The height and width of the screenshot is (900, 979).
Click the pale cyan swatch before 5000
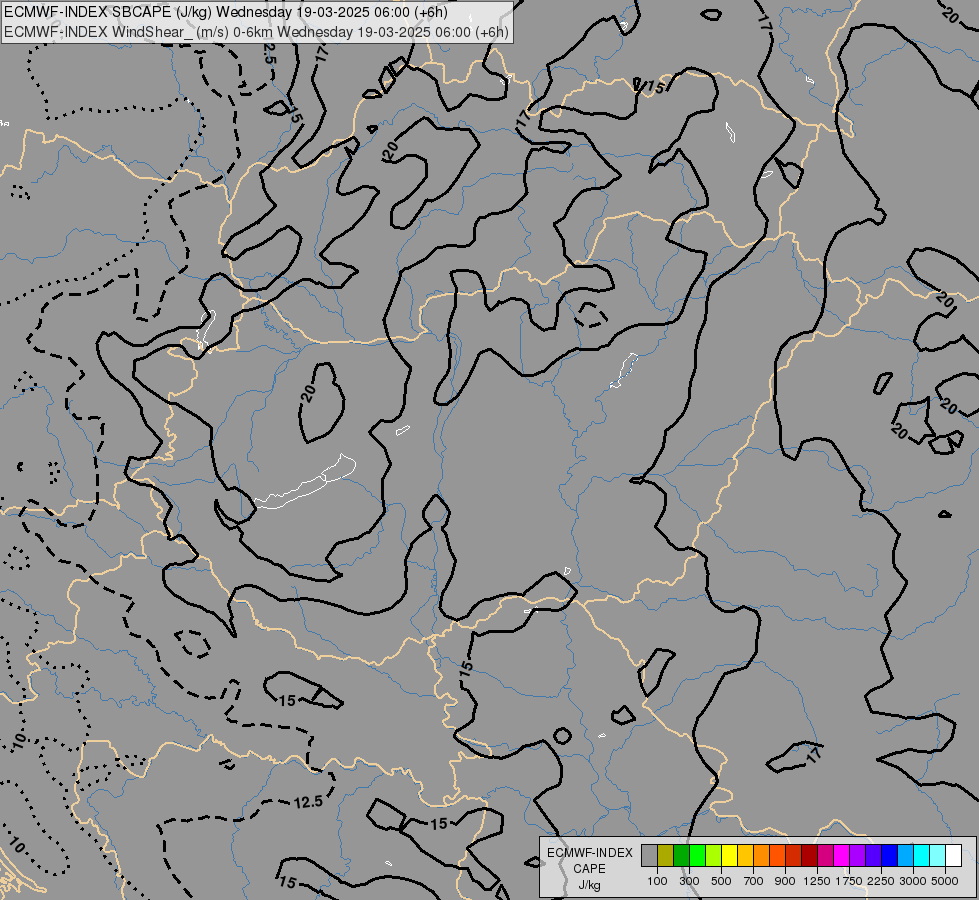click(938, 856)
